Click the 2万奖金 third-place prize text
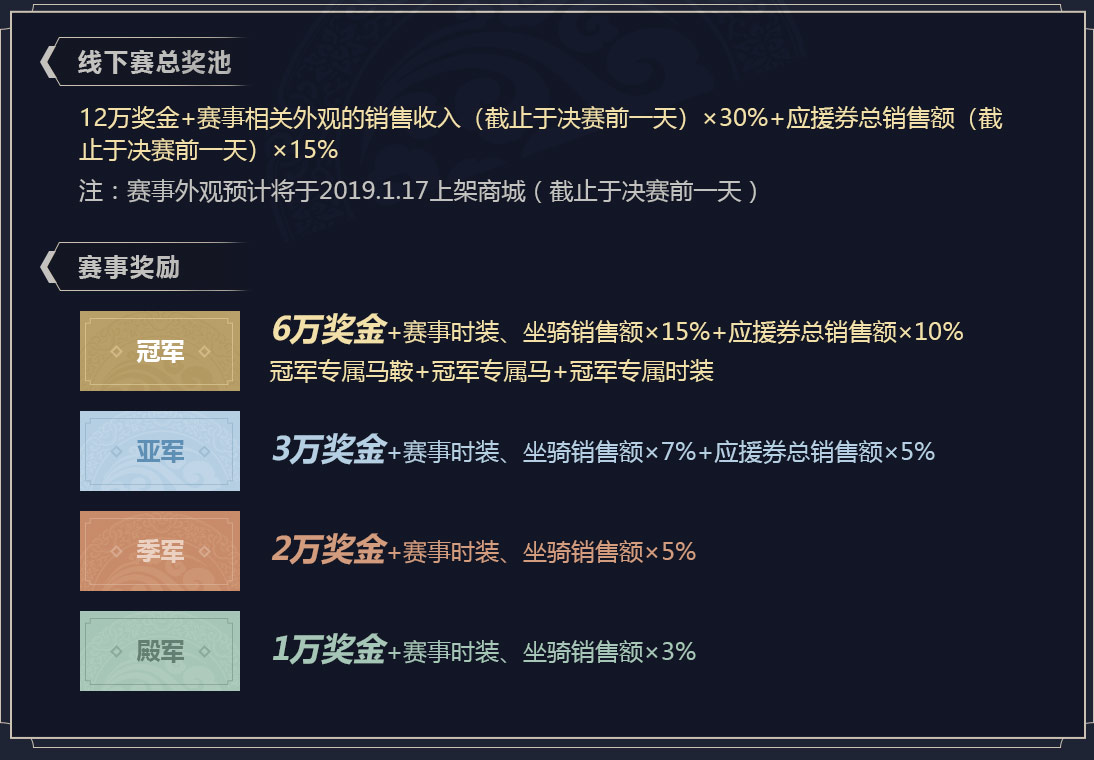Viewport: 1094px width, 760px height. [329, 549]
